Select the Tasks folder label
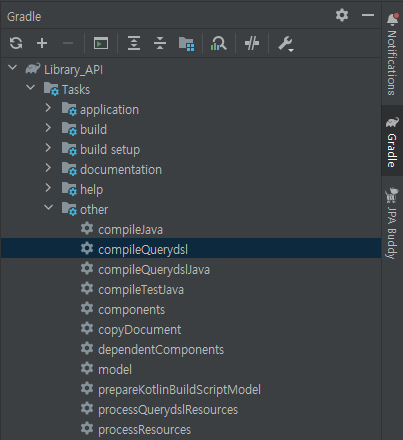This screenshot has width=403, height=440. pyautogui.click(x=76, y=90)
